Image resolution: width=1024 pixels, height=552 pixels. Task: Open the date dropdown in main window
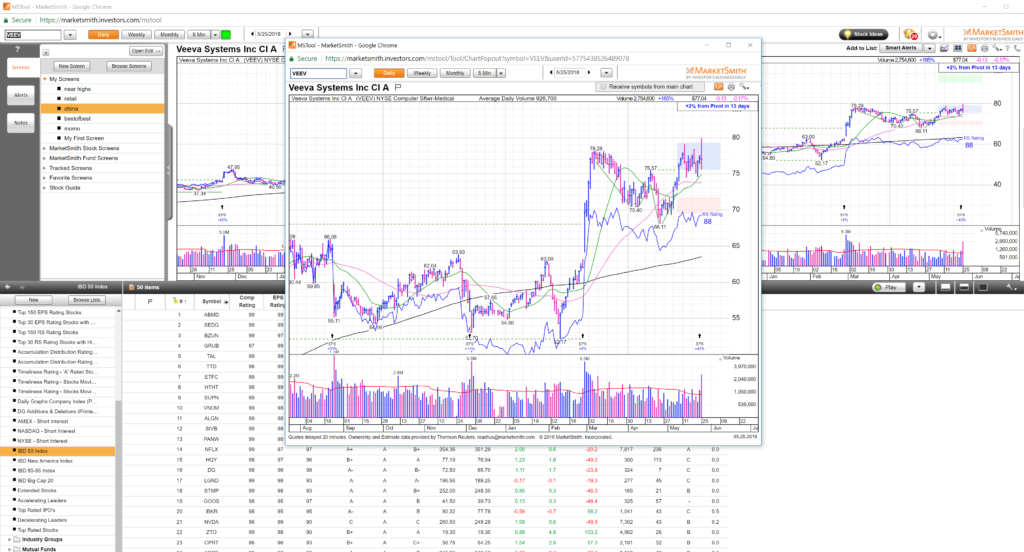pyautogui.click(x=307, y=34)
